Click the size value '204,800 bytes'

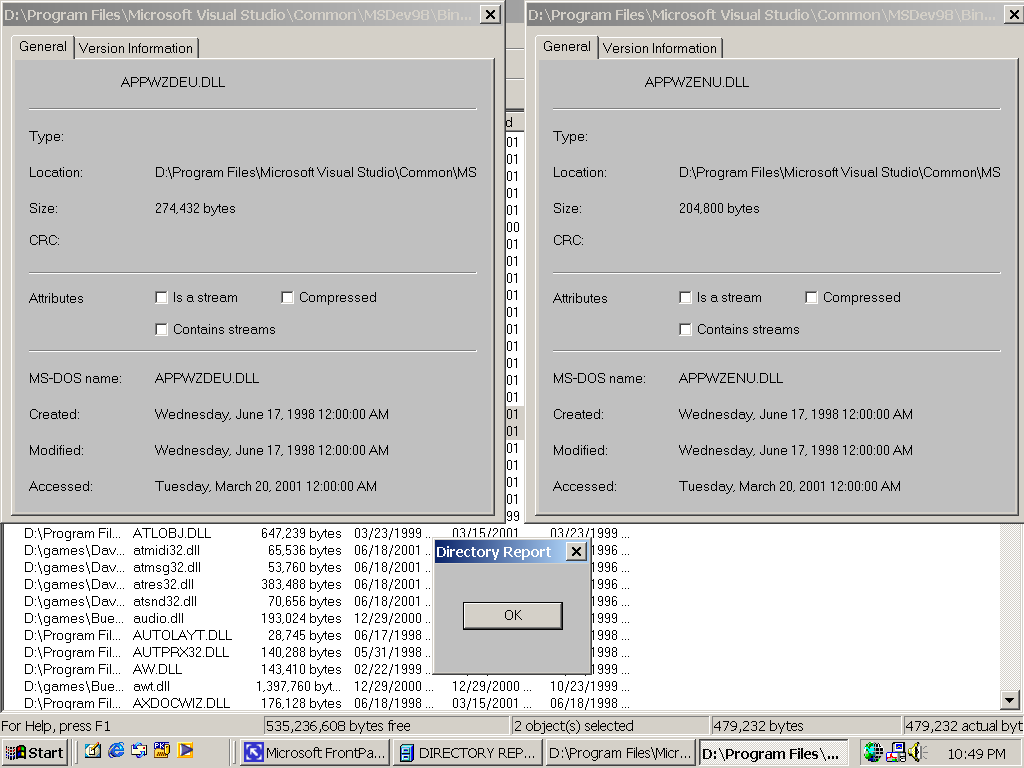[719, 208]
